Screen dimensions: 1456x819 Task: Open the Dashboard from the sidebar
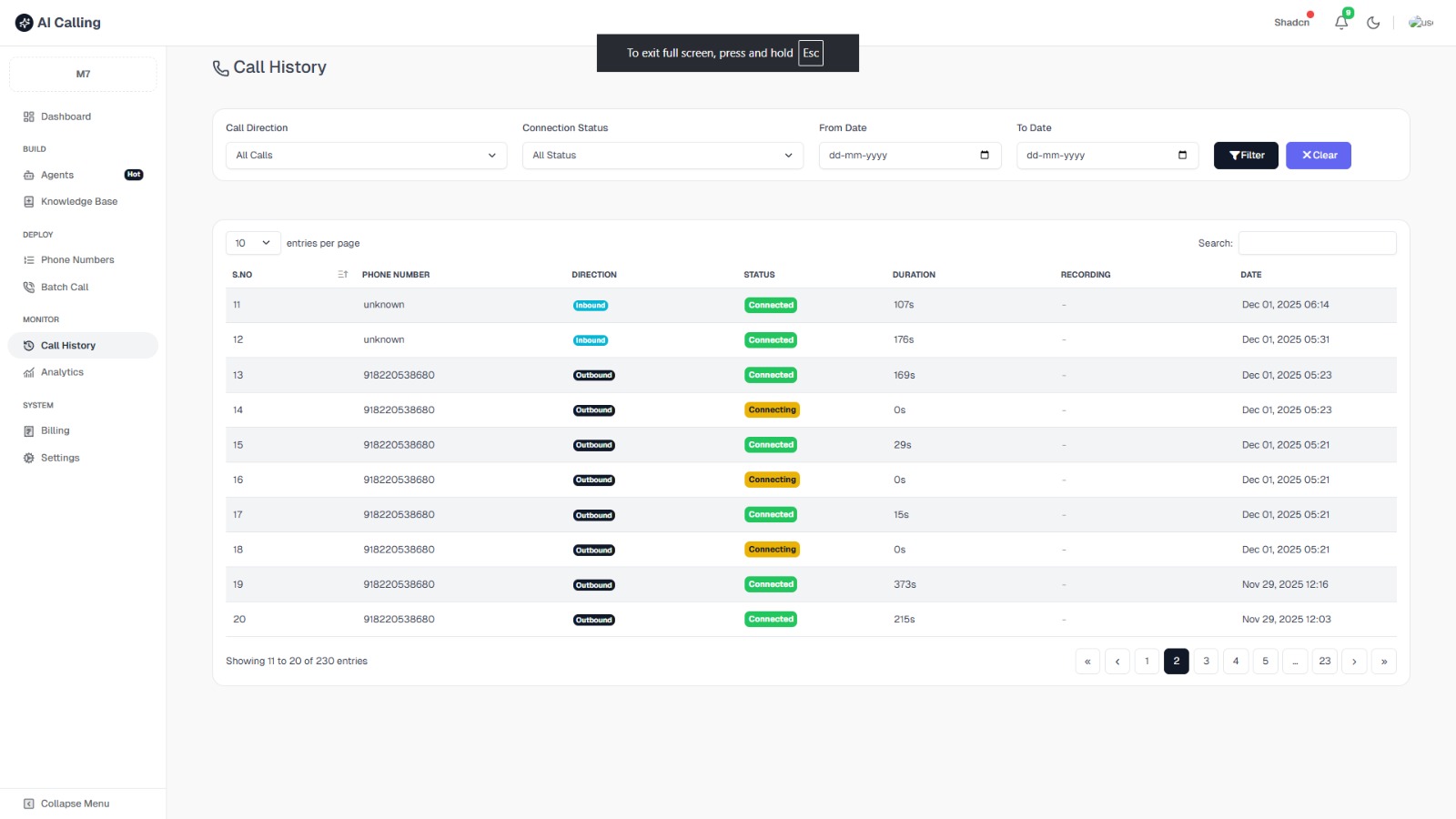(x=65, y=116)
